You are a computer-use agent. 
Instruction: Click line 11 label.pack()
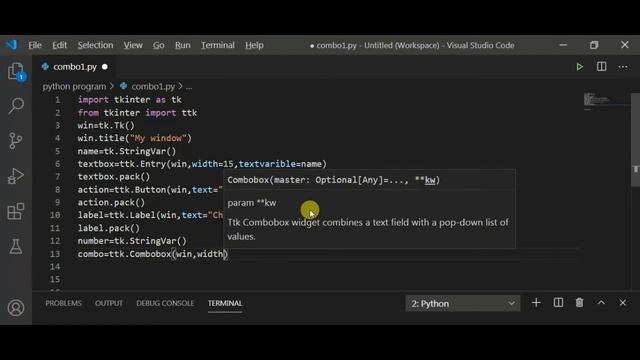tap(109, 228)
